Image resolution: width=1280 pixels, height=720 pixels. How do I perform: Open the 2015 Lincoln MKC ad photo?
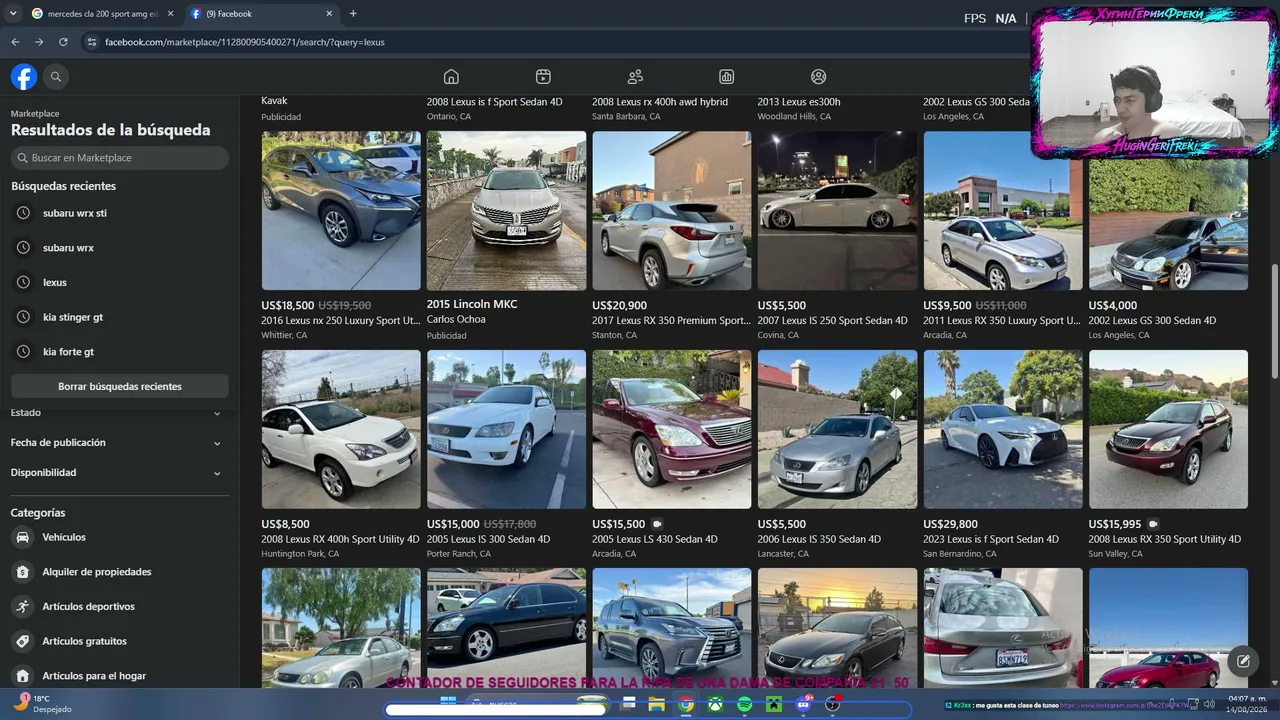click(x=506, y=211)
